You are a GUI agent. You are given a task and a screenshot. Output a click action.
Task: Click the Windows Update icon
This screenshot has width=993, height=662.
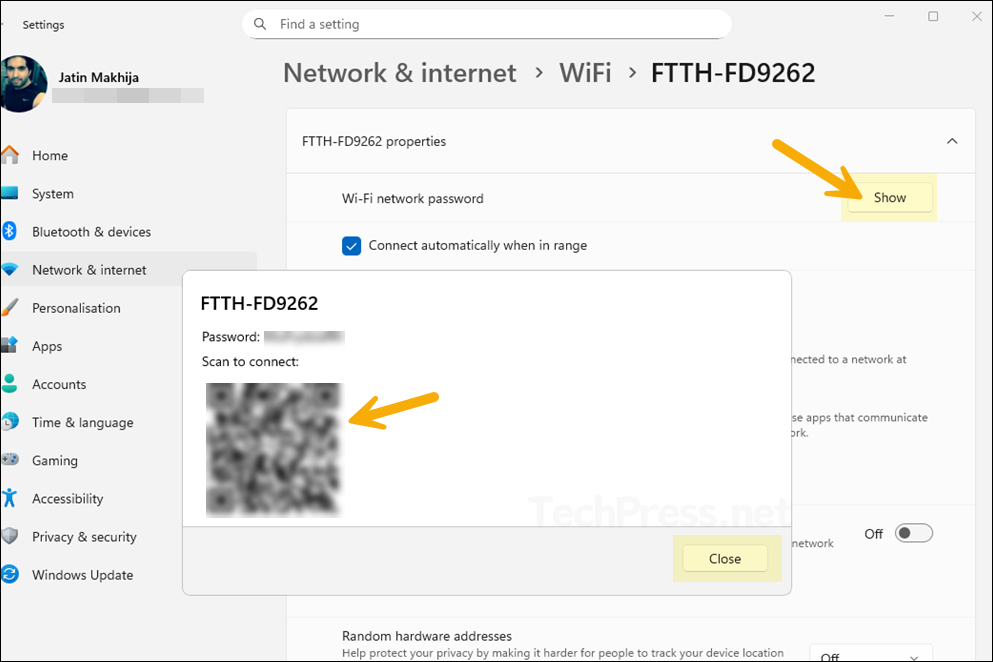tap(10, 575)
